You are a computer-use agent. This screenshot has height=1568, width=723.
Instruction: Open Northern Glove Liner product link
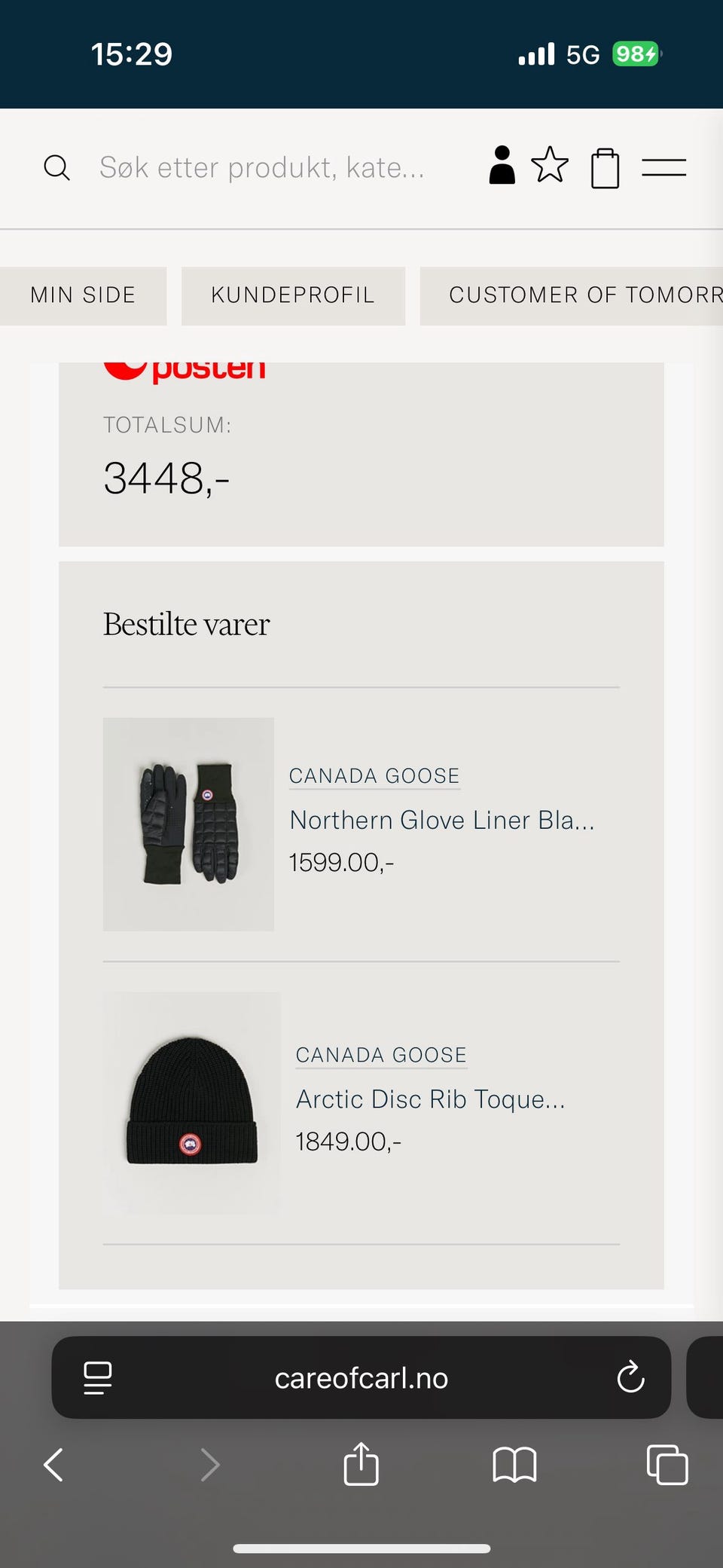(x=442, y=820)
